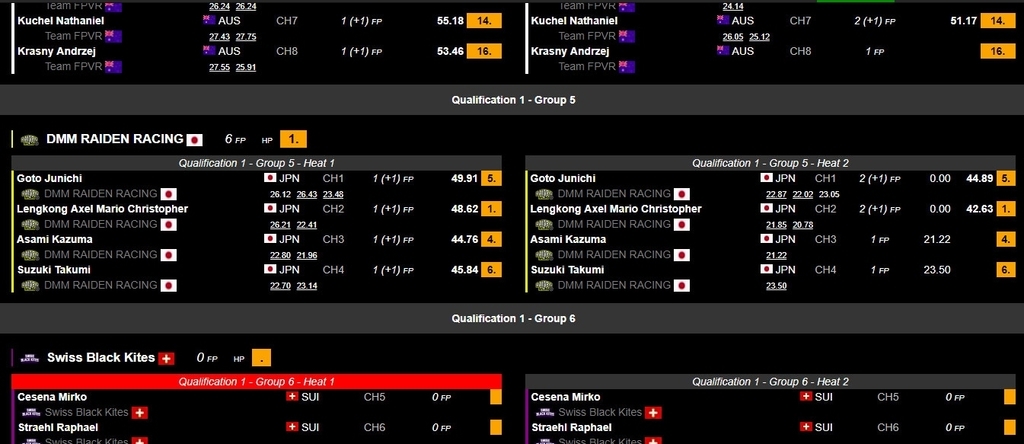1024x444 pixels.
Task: Click the Swiss flag next to SUI for Cesena Mirko in Heat 1
Action: click(292, 397)
